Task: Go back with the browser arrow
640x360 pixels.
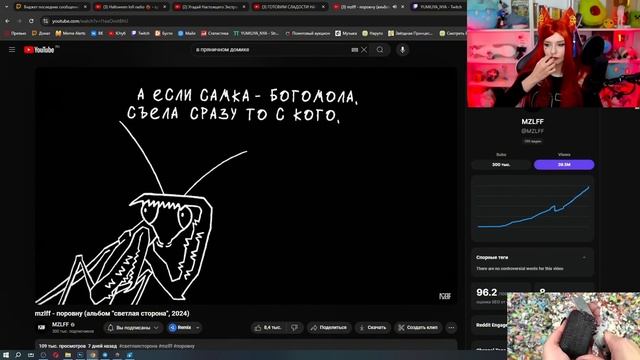Action: (x=7, y=21)
